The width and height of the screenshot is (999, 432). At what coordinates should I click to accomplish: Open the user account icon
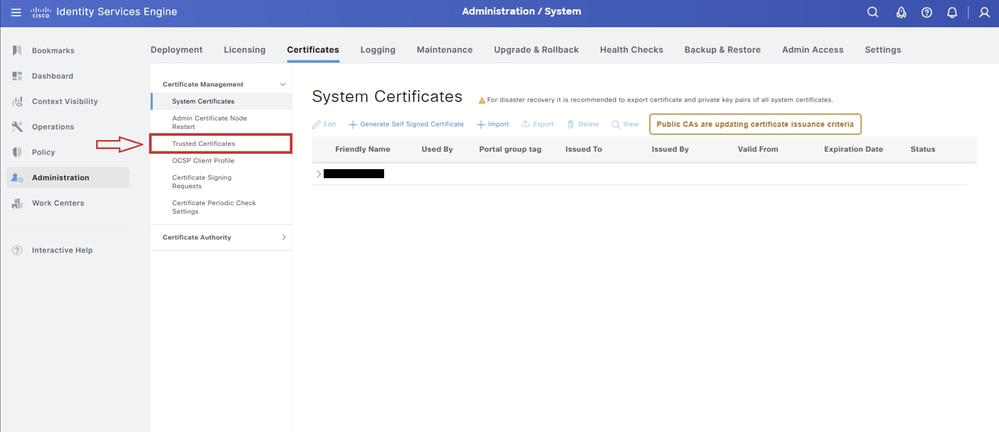(x=984, y=12)
